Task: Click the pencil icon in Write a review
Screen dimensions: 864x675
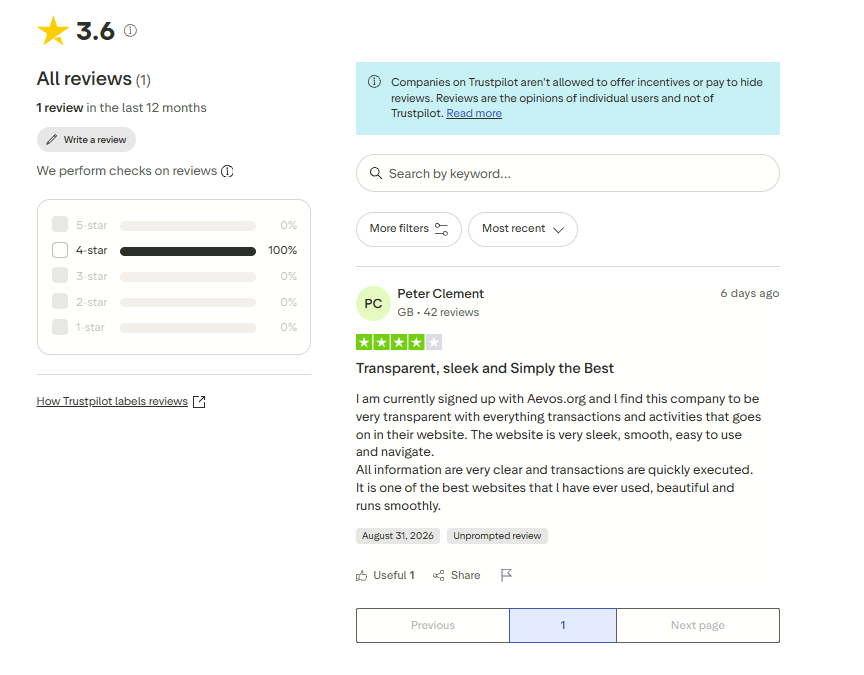Action: click(x=51, y=140)
